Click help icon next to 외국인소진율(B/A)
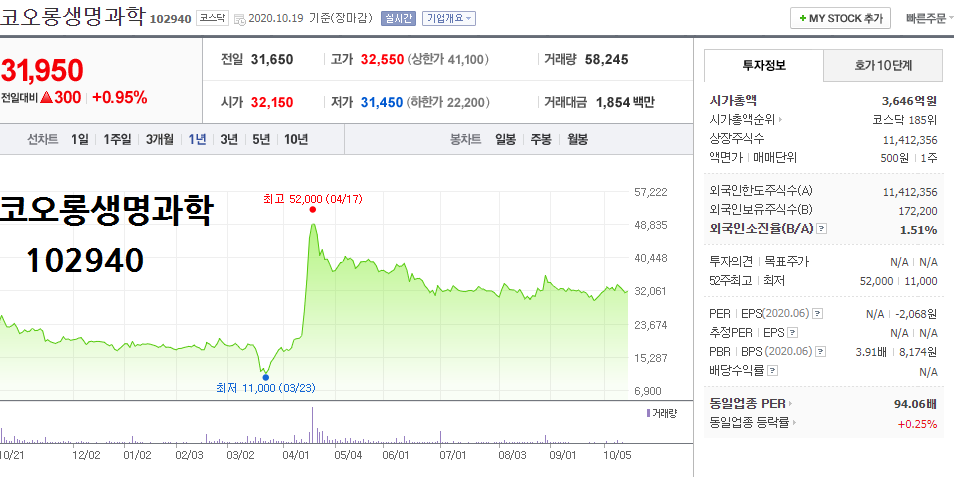The width and height of the screenshot is (957, 477). coord(822,229)
